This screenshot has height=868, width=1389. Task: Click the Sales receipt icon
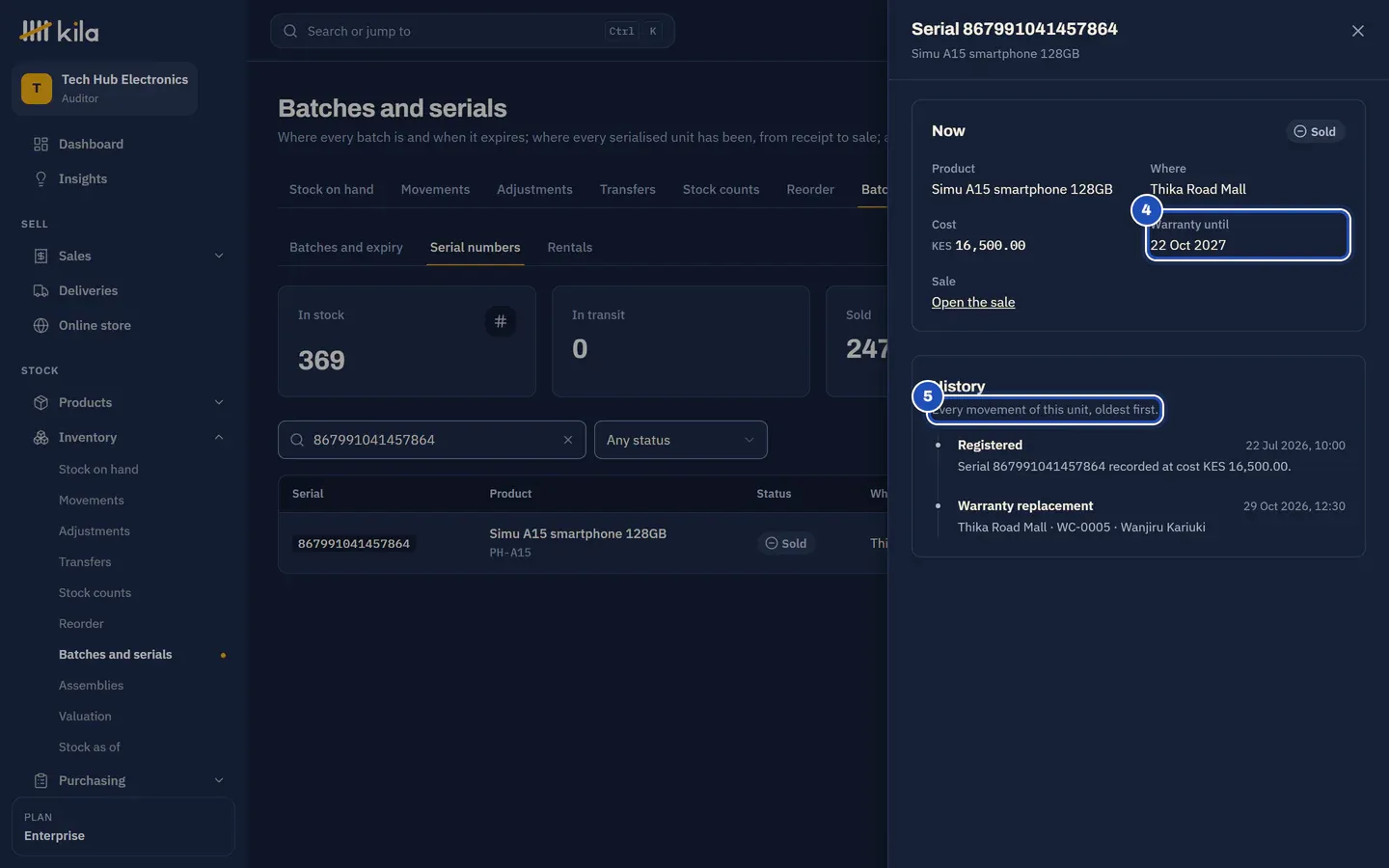[x=41, y=257]
